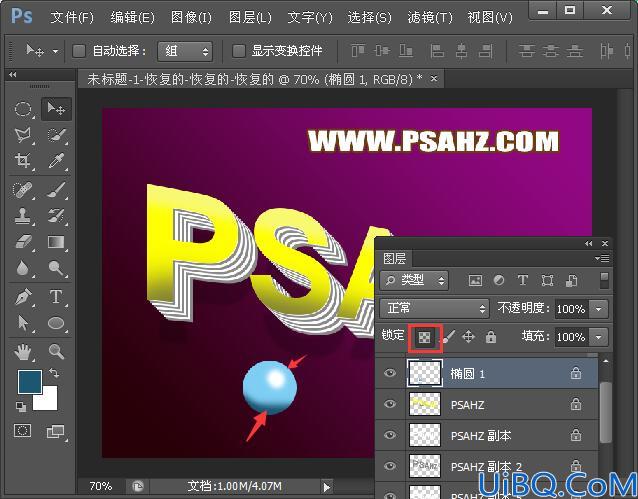This screenshot has height=499, width=638.
Task: Toggle lock image pixels brush icon
Action: coord(448,337)
